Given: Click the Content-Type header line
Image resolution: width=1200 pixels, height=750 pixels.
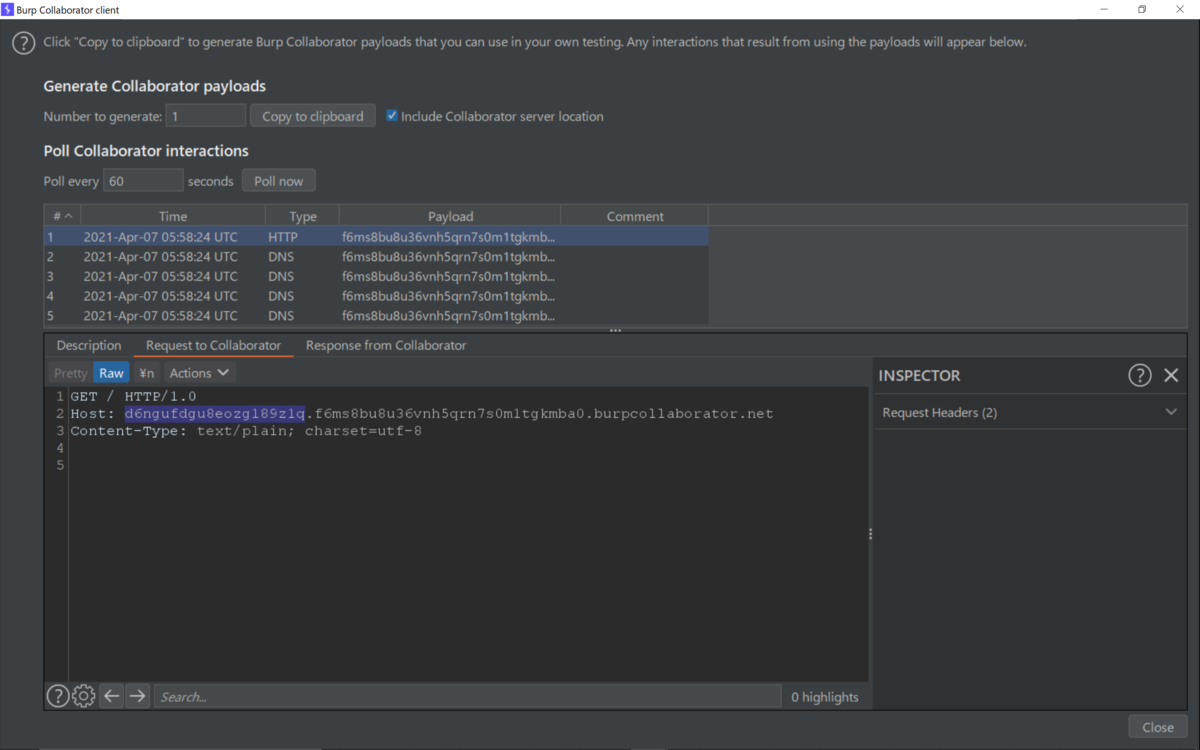Looking at the screenshot, I should (246, 431).
